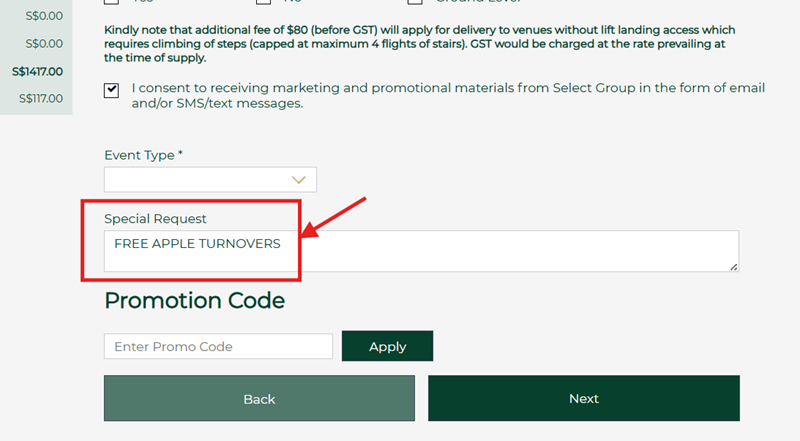
Task: Click the required asterisk beside Event Type
Action: pos(181,156)
